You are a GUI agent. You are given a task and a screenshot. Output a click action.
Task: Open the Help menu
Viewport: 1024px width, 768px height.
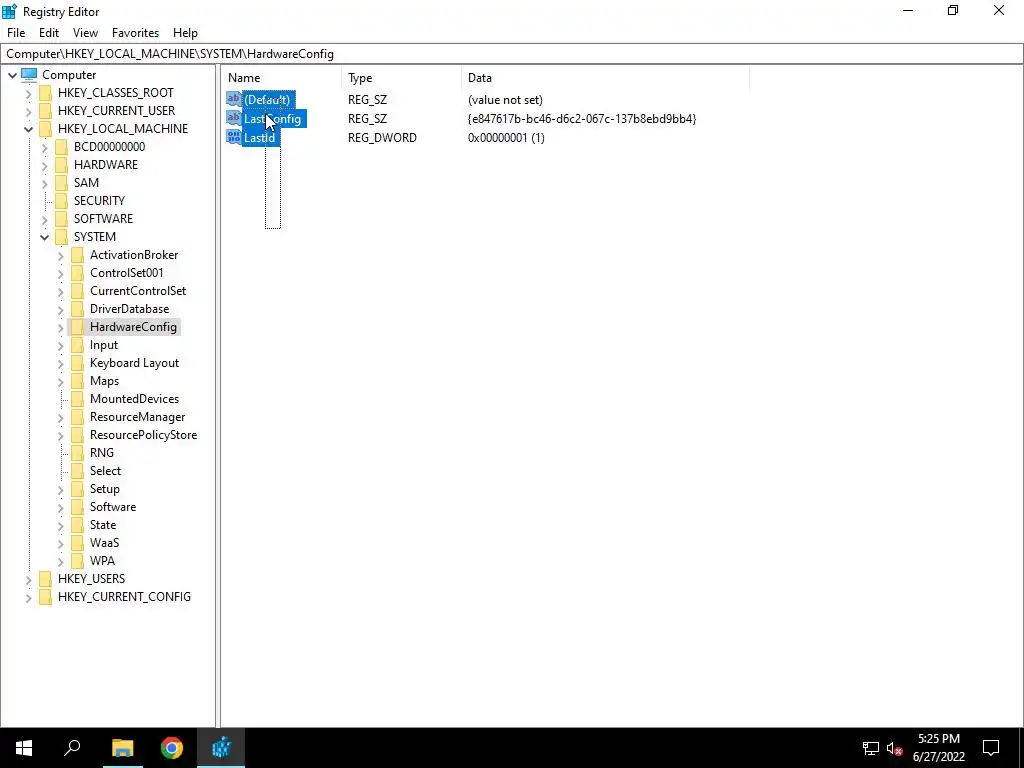pos(185,33)
